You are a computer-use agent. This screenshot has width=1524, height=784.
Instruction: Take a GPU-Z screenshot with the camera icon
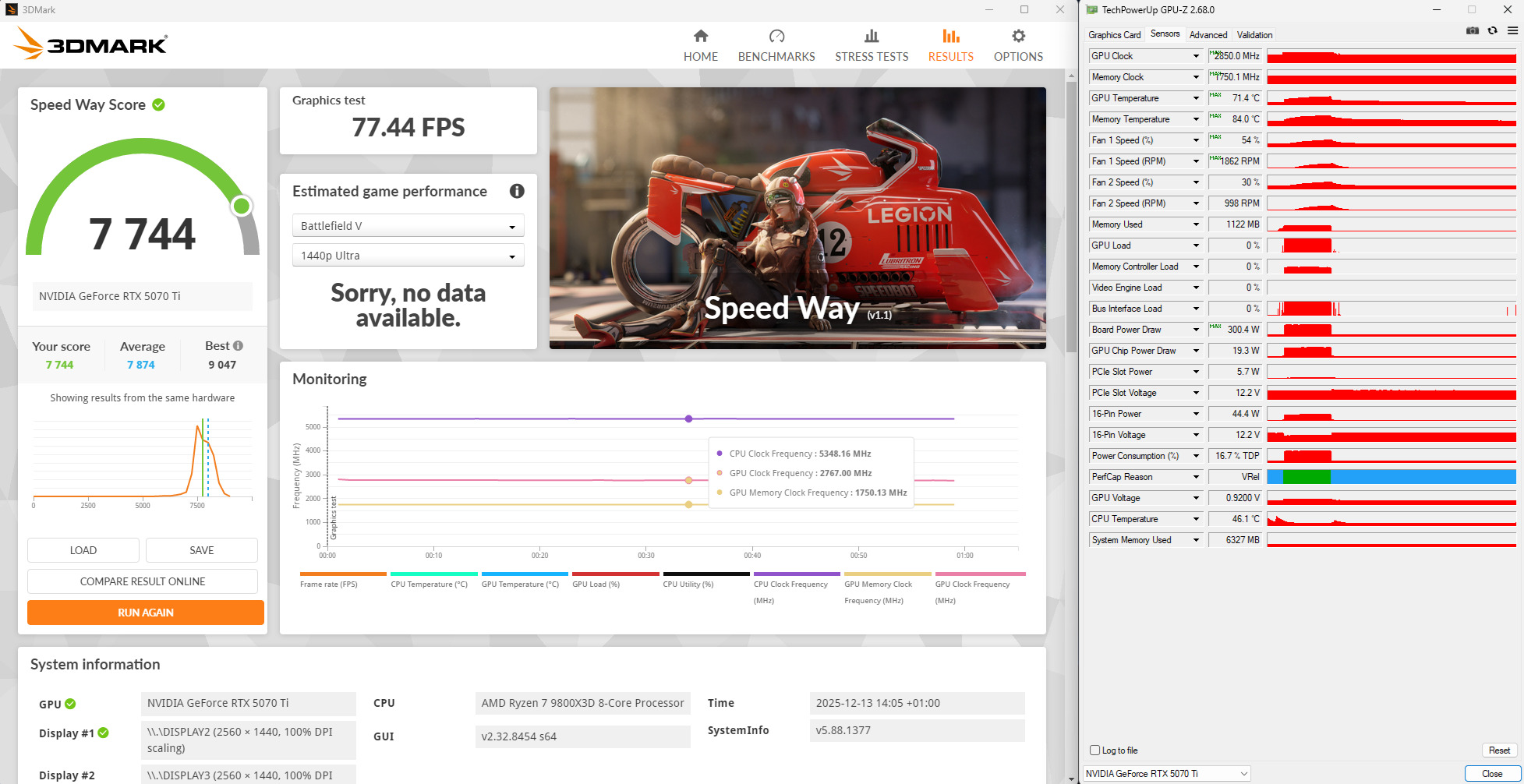click(x=1472, y=30)
